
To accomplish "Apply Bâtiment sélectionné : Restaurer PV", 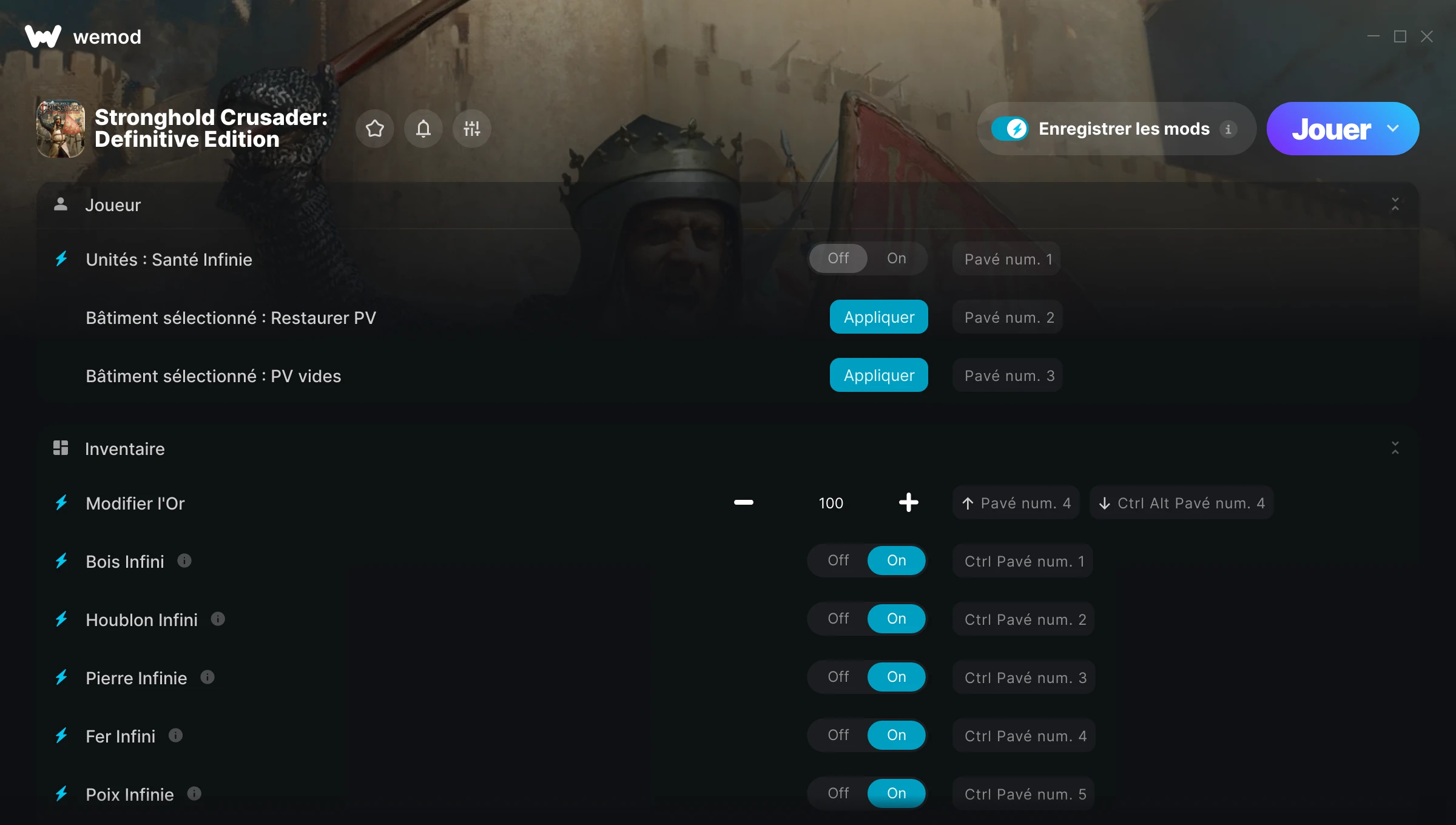I will tap(879, 317).
